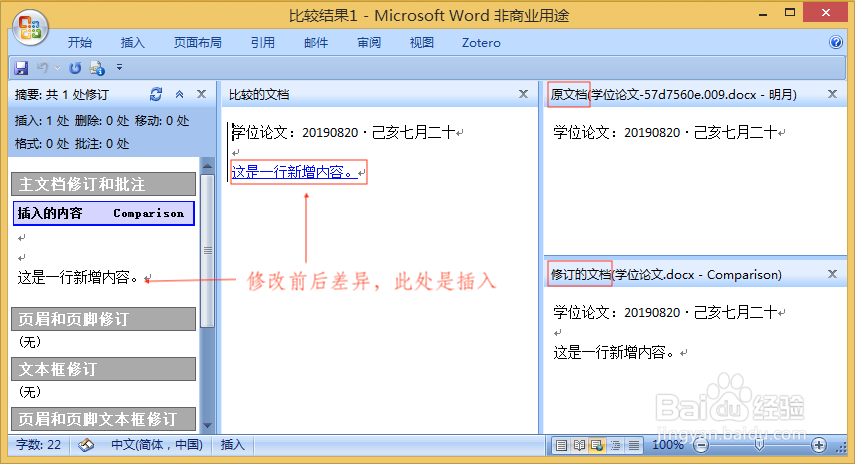
Task: Undo the last action
Action: pyautogui.click(x=43, y=68)
